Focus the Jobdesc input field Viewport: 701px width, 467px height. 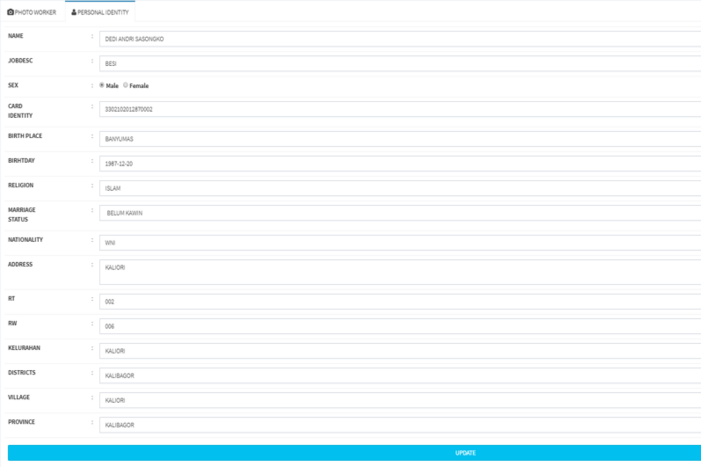point(400,63)
